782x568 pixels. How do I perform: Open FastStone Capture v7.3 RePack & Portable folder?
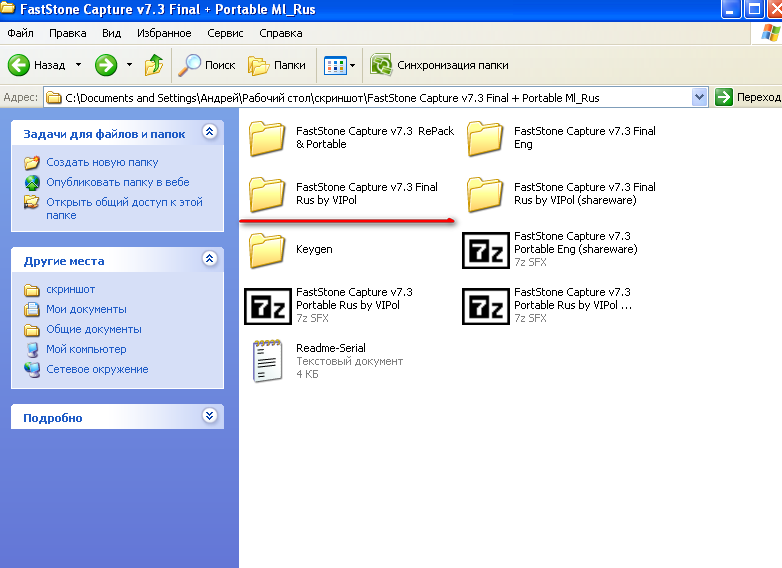(x=267, y=138)
